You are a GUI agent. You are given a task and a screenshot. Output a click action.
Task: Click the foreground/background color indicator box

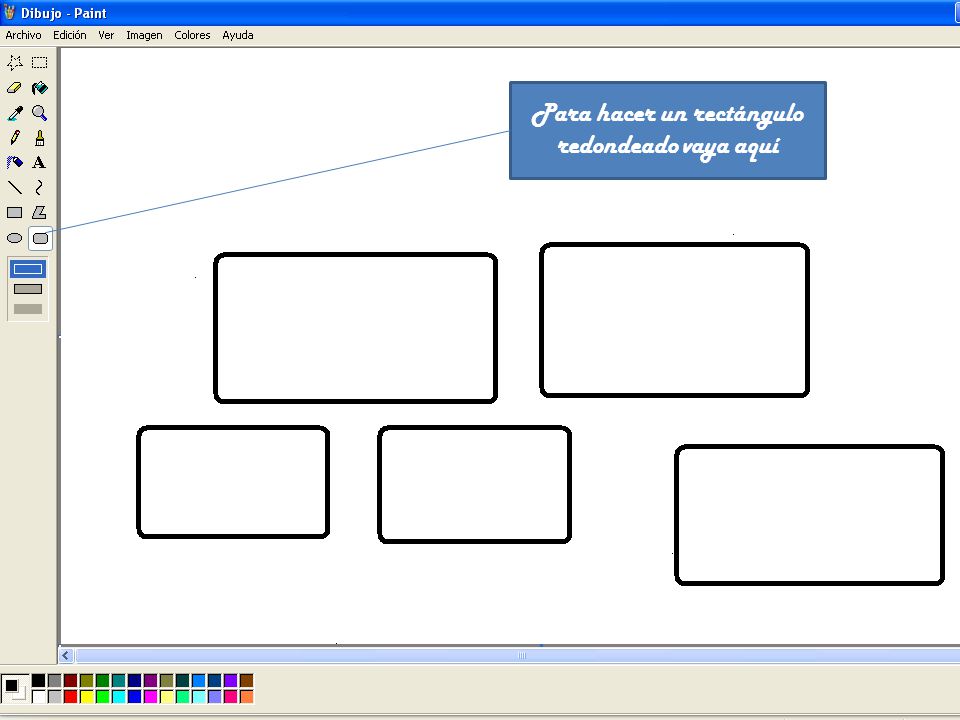tap(15, 688)
